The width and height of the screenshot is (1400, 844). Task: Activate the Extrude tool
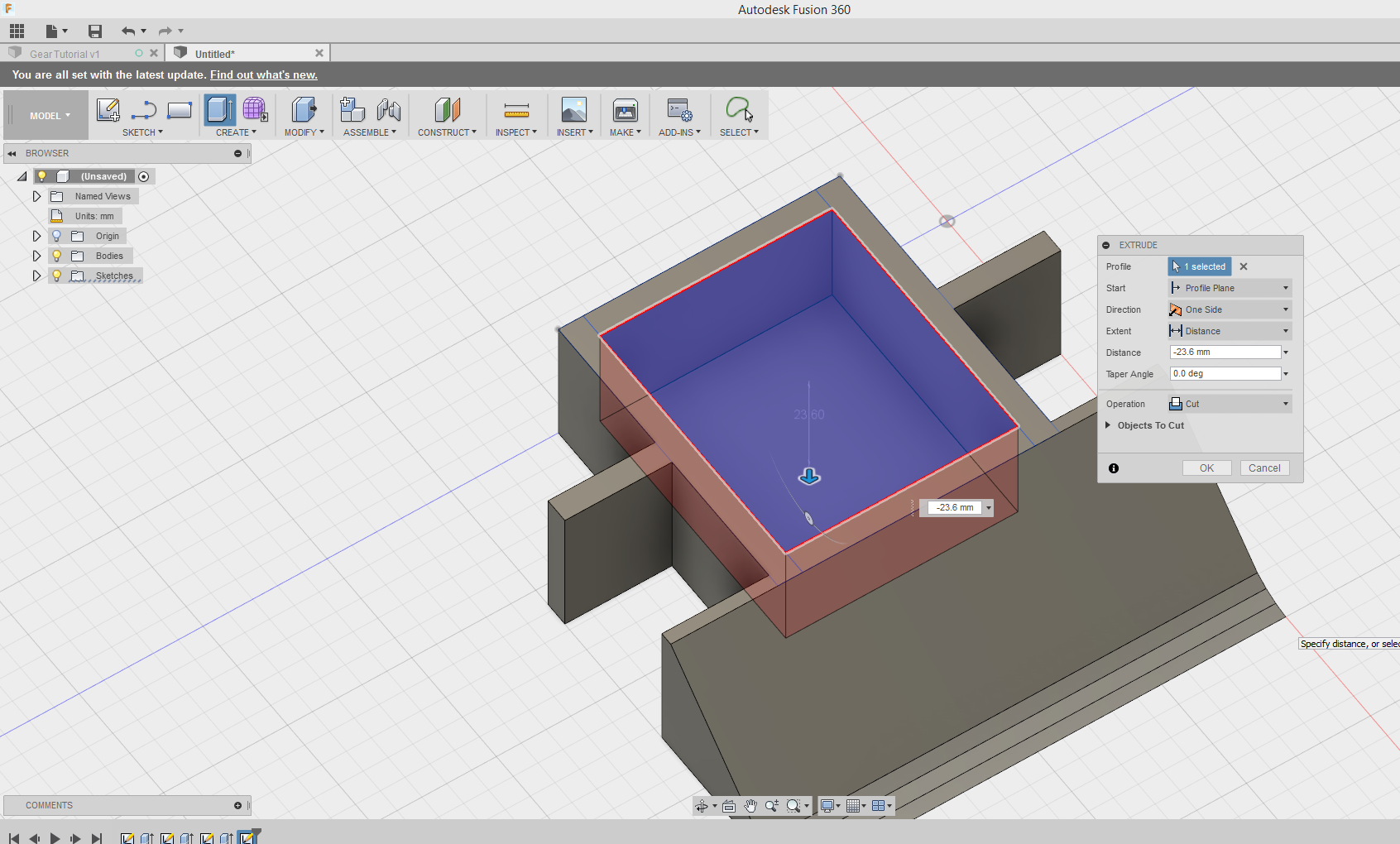point(218,110)
